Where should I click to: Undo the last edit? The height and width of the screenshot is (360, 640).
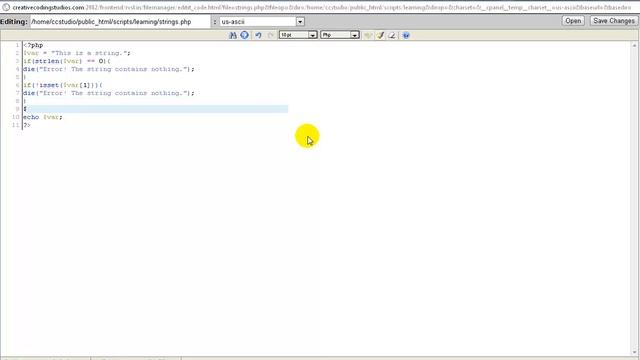[258, 35]
